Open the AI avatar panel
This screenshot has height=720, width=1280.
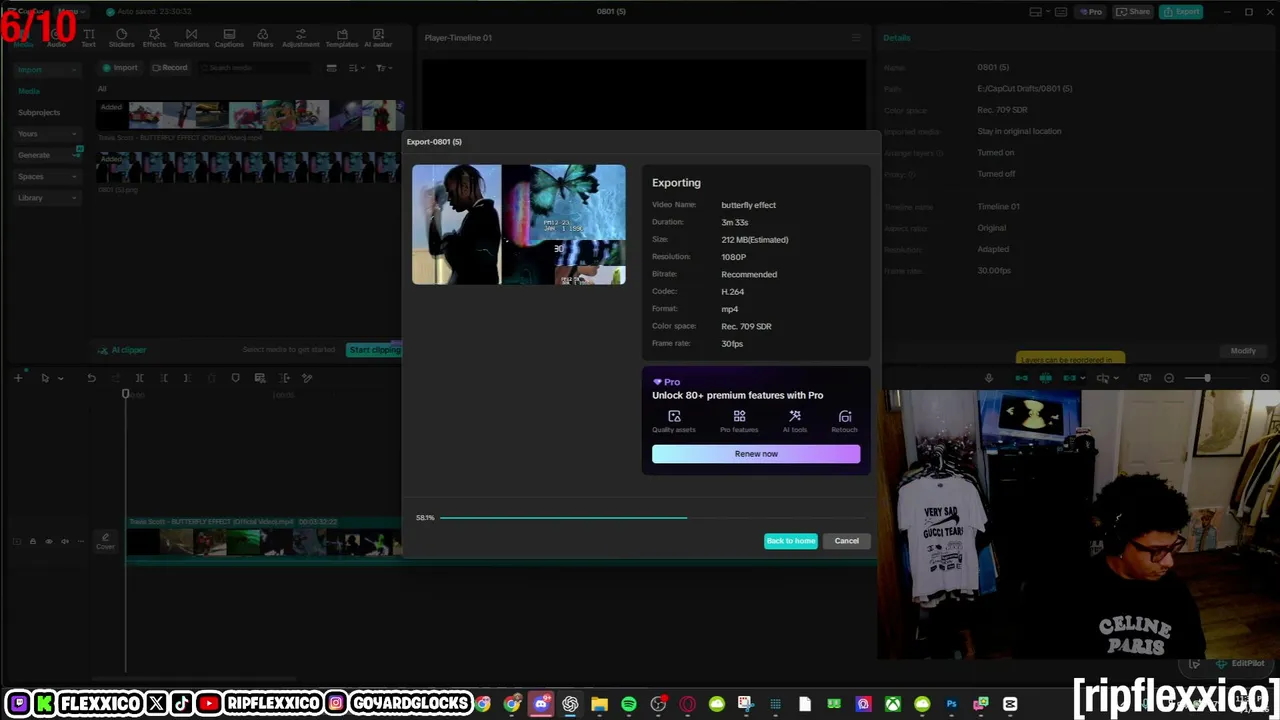click(378, 38)
